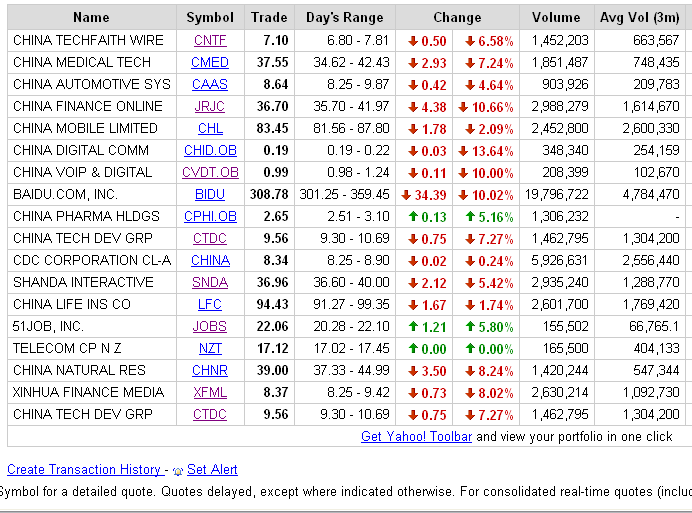
Task: Open Create Transaction History link
Action: tap(84, 469)
